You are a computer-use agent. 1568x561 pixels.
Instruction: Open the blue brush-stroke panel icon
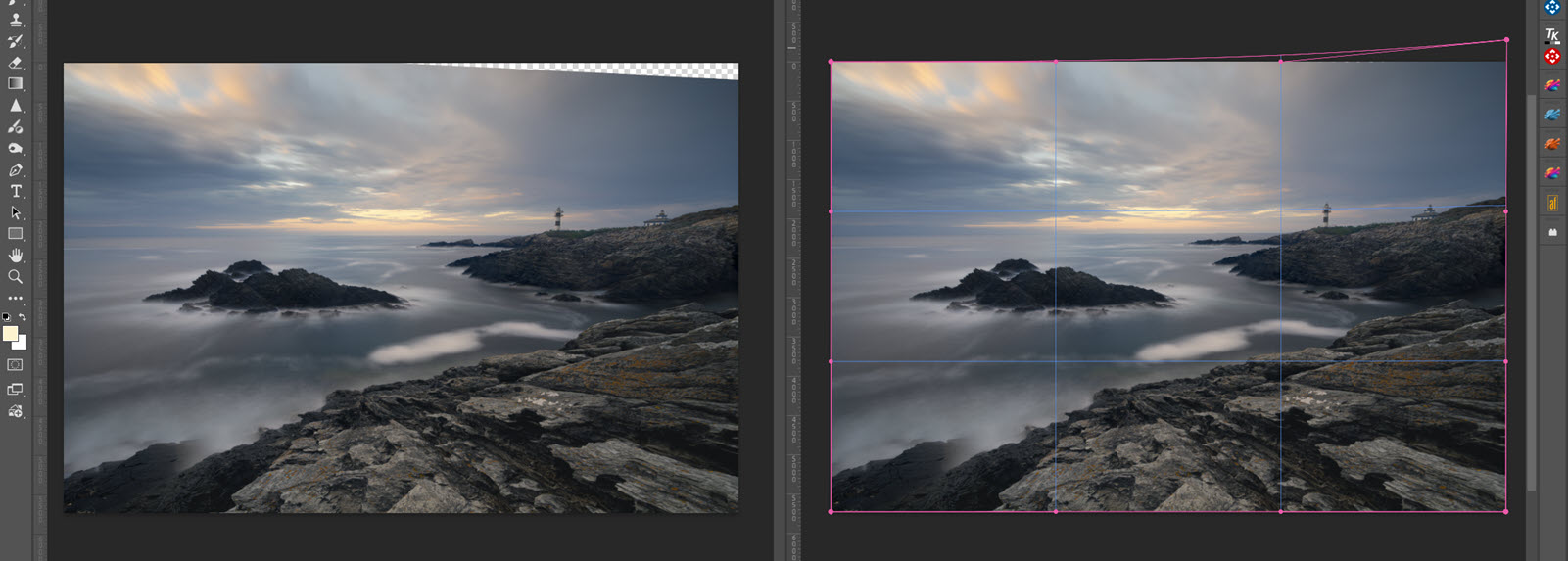[1552, 115]
